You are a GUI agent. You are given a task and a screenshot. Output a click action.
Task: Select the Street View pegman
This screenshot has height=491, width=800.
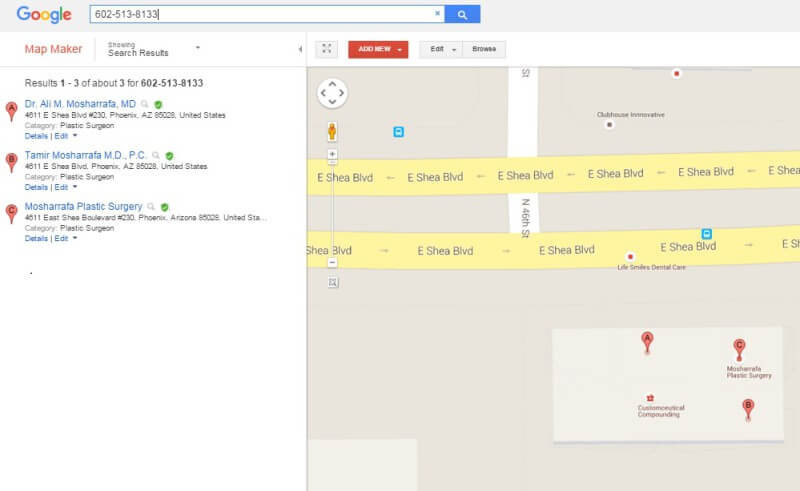coord(332,132)
